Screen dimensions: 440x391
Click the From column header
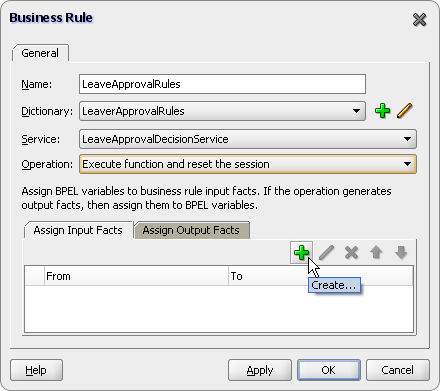136,276
